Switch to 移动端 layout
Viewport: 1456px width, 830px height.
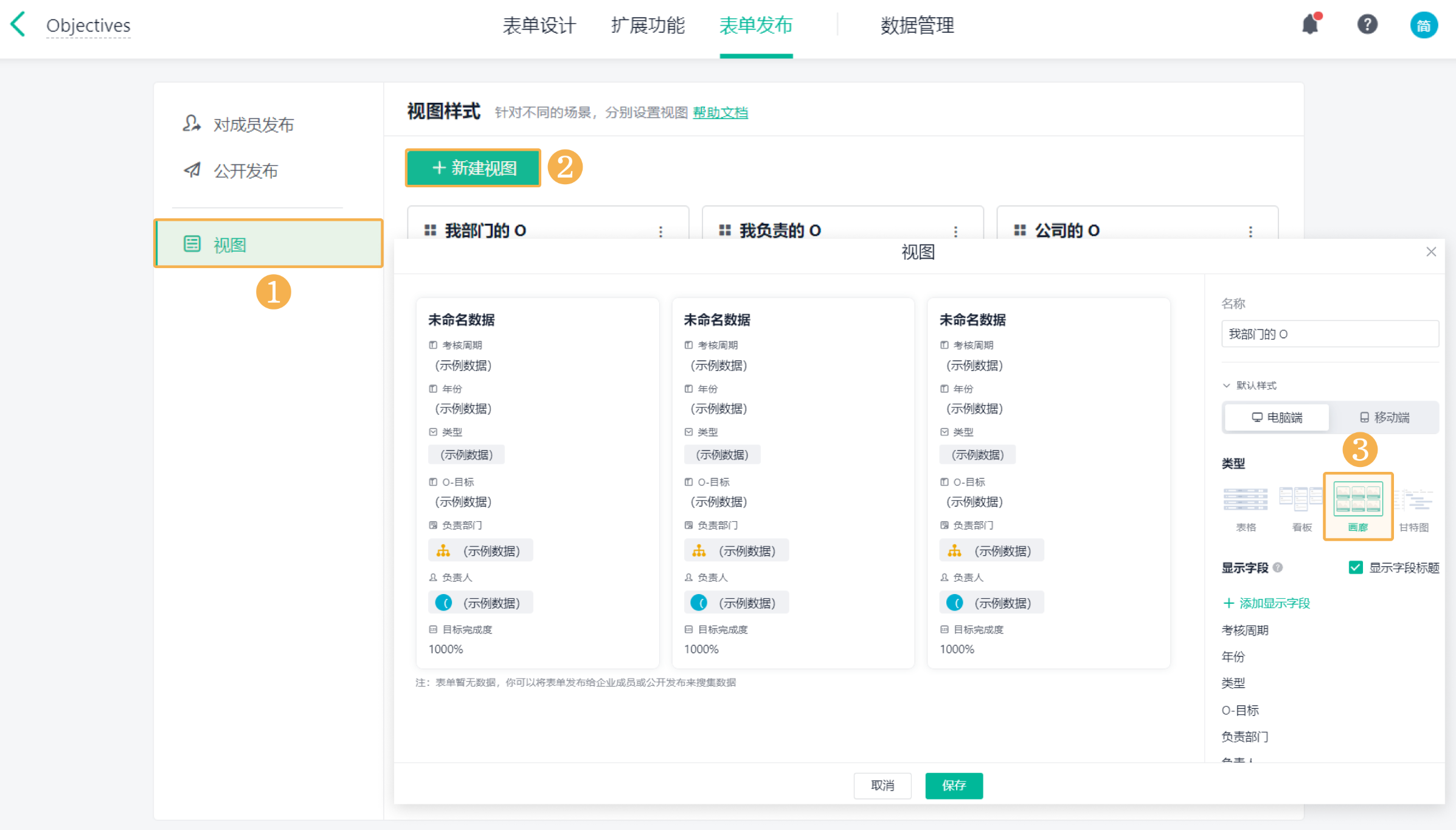(1384, 417)
